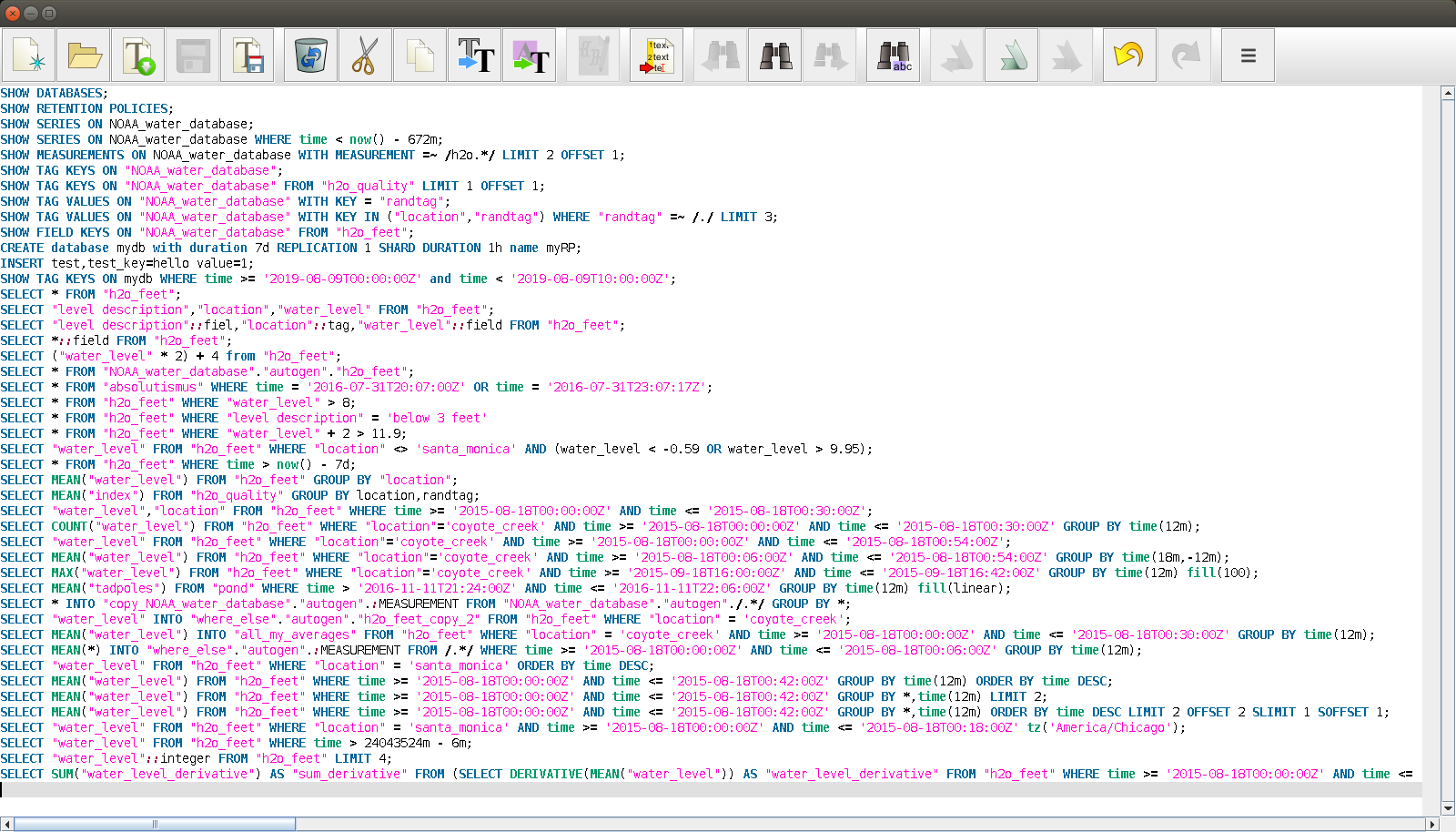1456x832 pixels.
Task: Click the Find Next binoculars icon
Action: (x=829, y=56)
